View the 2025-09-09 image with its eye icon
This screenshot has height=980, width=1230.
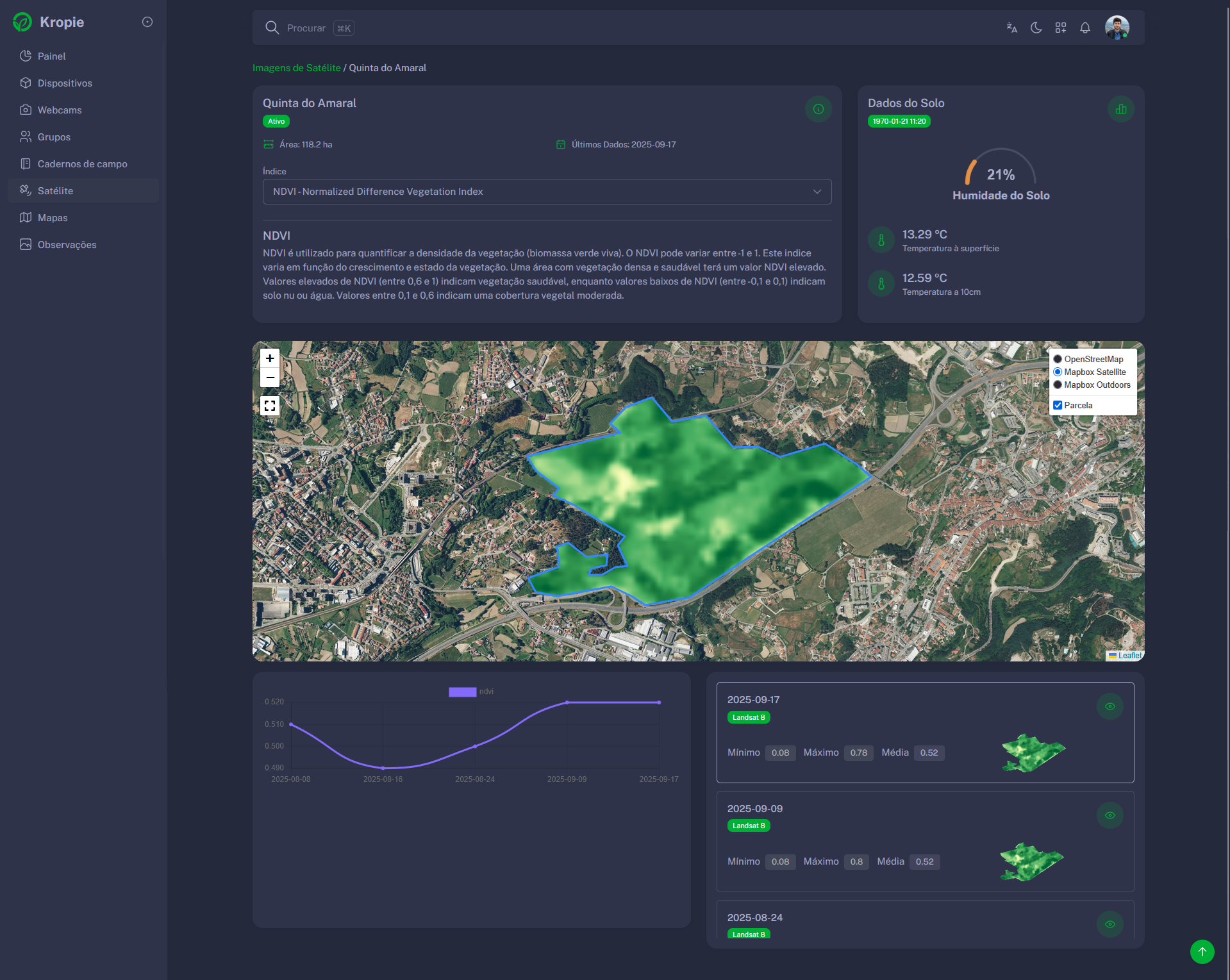click(1110, 815)
